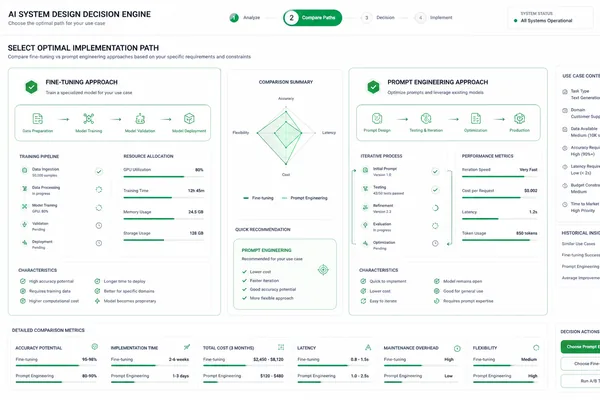
Task: Click the Task Type icon in Use Case panel
Action: pos(564,91)
